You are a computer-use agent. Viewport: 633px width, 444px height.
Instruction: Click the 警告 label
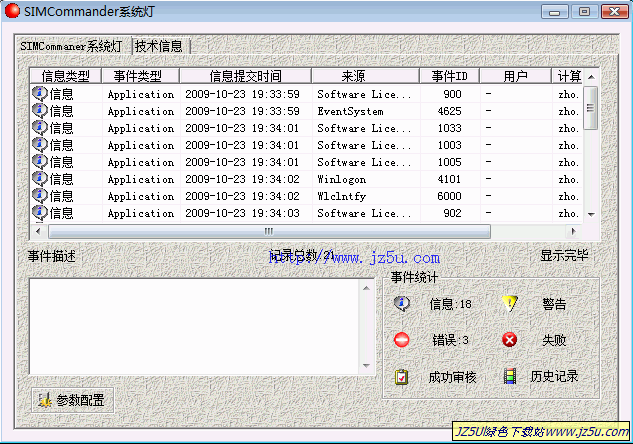point(554,304)
